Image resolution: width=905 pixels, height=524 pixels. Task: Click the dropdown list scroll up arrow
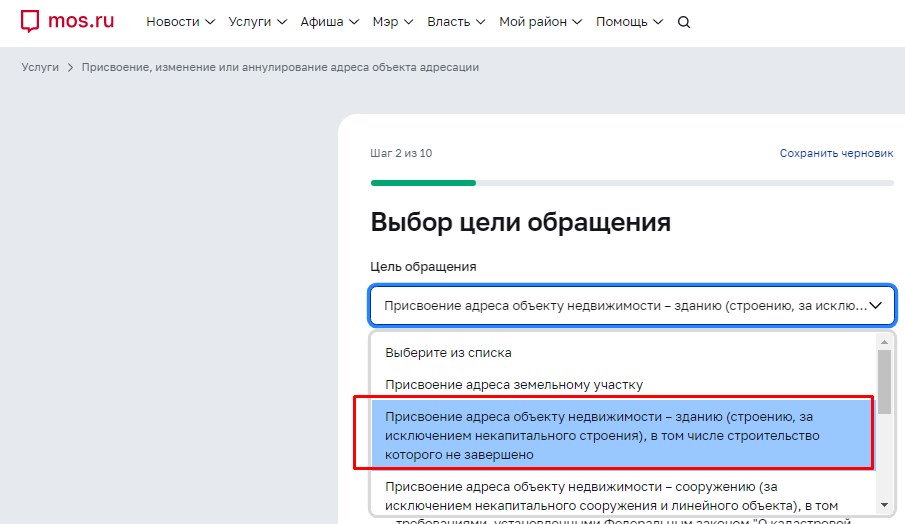(884, 342)
